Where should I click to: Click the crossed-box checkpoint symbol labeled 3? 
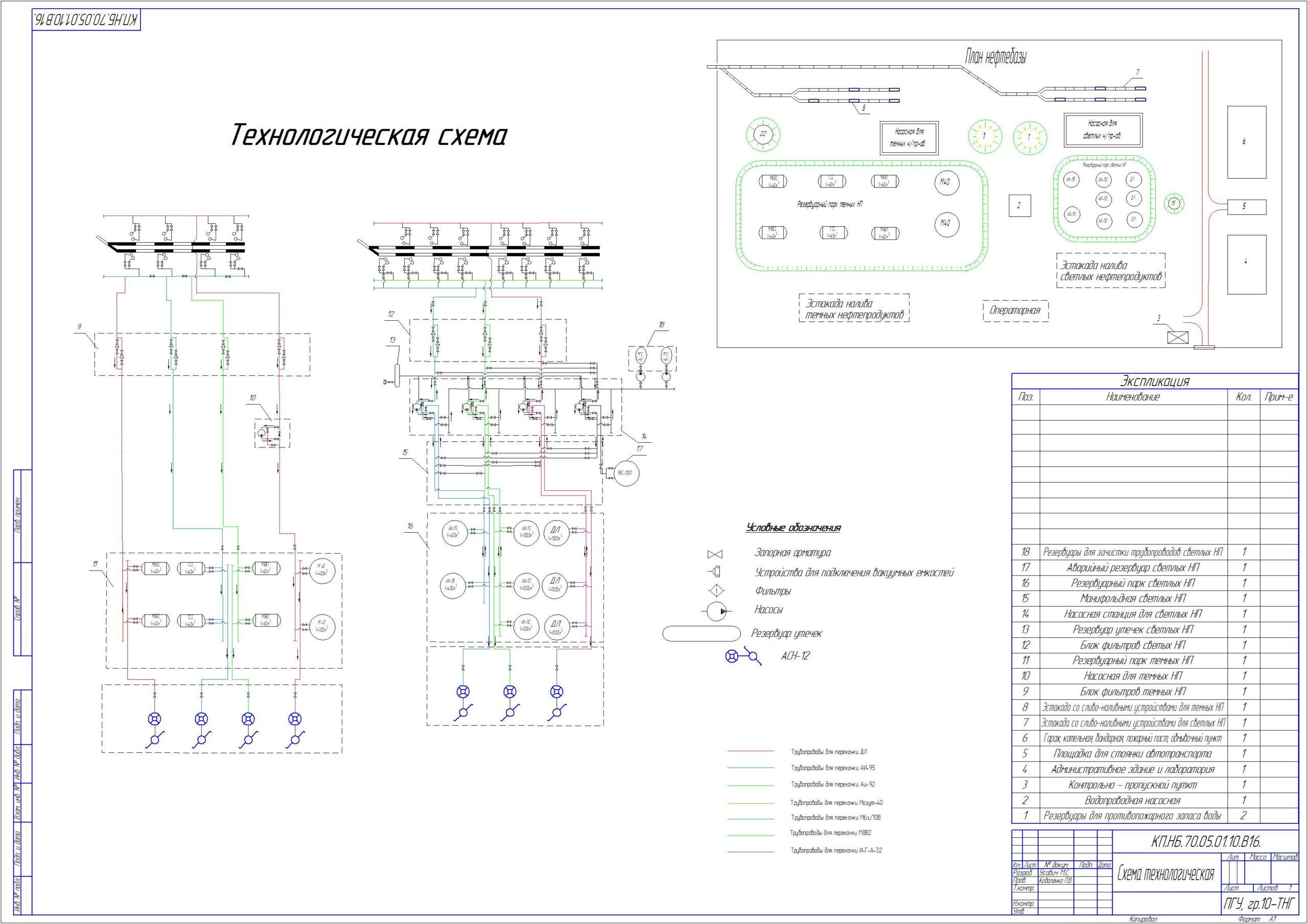point(1178,337)
